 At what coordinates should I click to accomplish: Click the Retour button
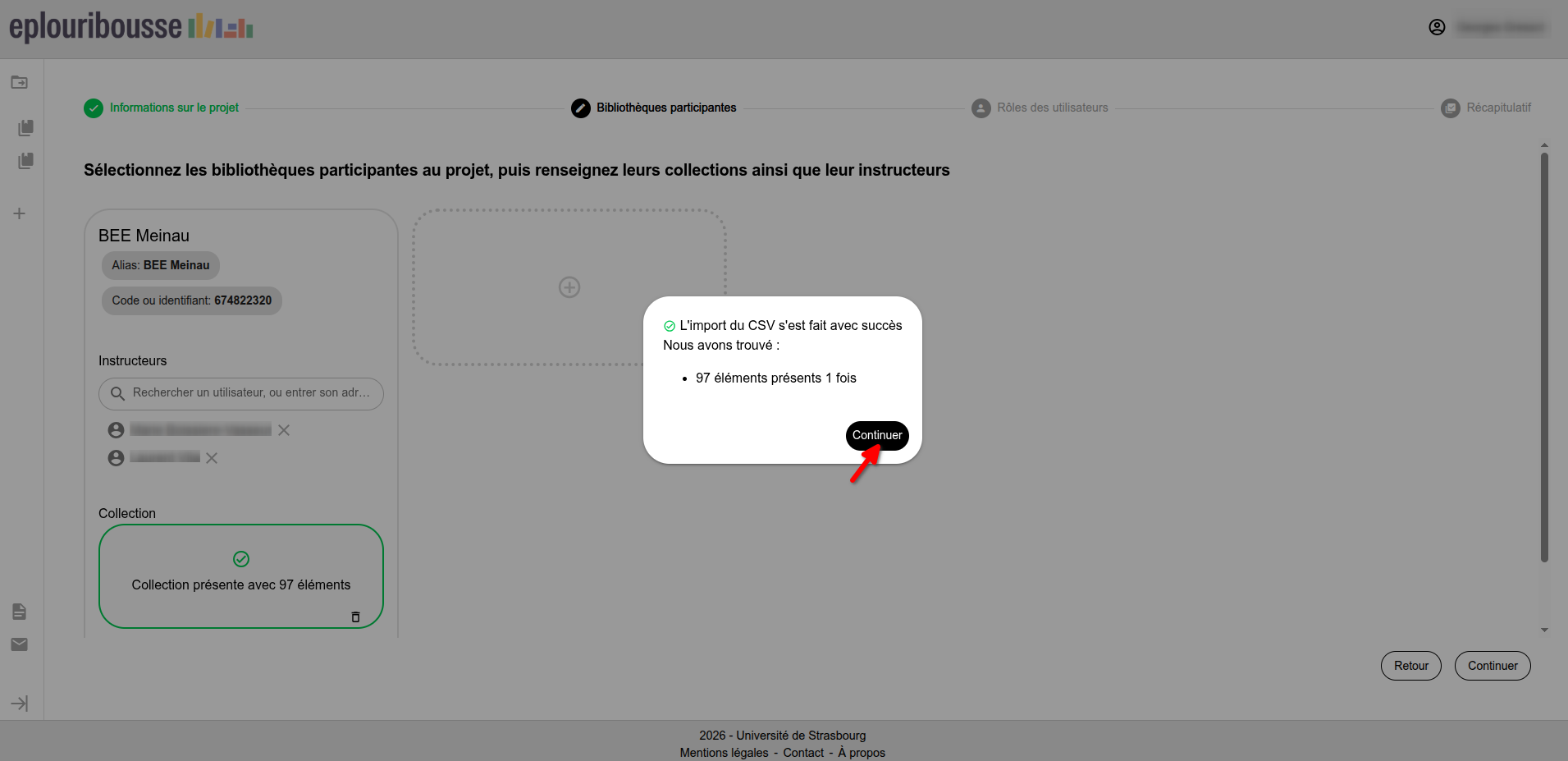pos(1410,666)
